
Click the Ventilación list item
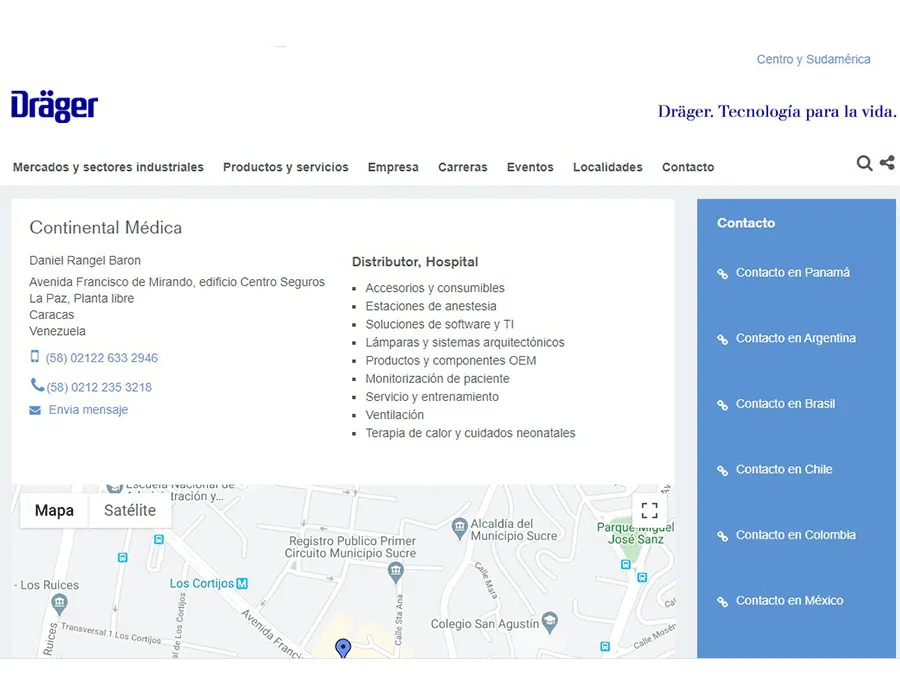[x=395, y=415]
